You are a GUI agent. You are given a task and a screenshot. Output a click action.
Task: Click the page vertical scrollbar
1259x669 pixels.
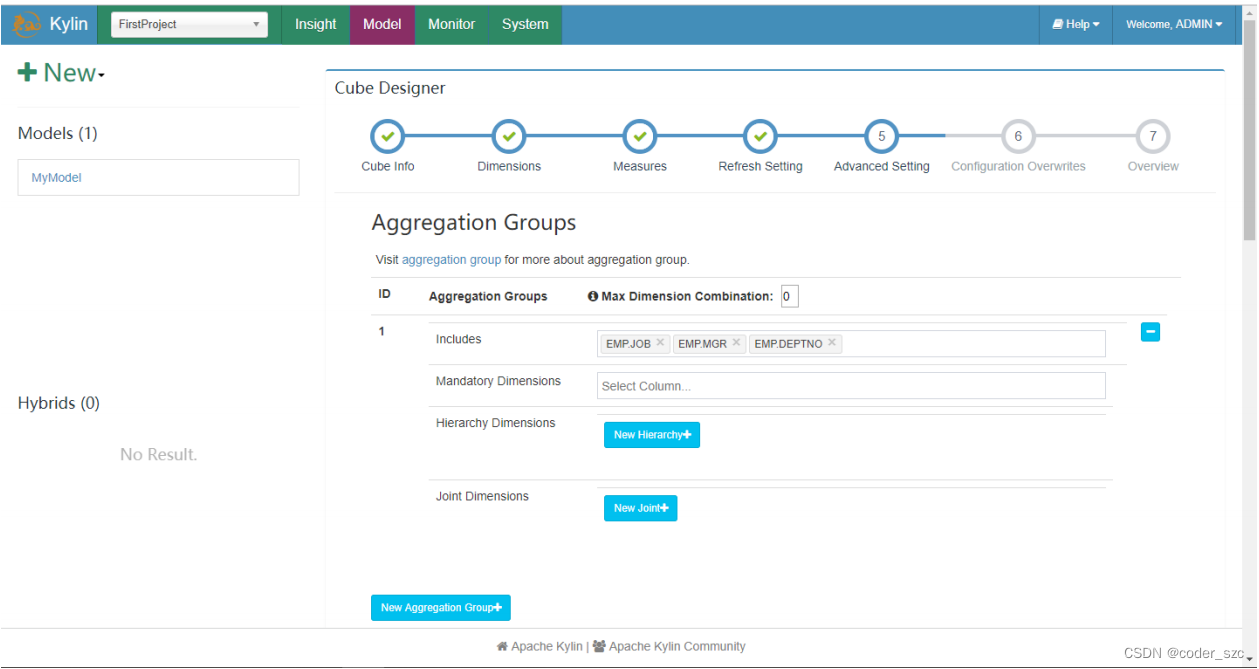pyautogui.click(x=1249, y=130)
